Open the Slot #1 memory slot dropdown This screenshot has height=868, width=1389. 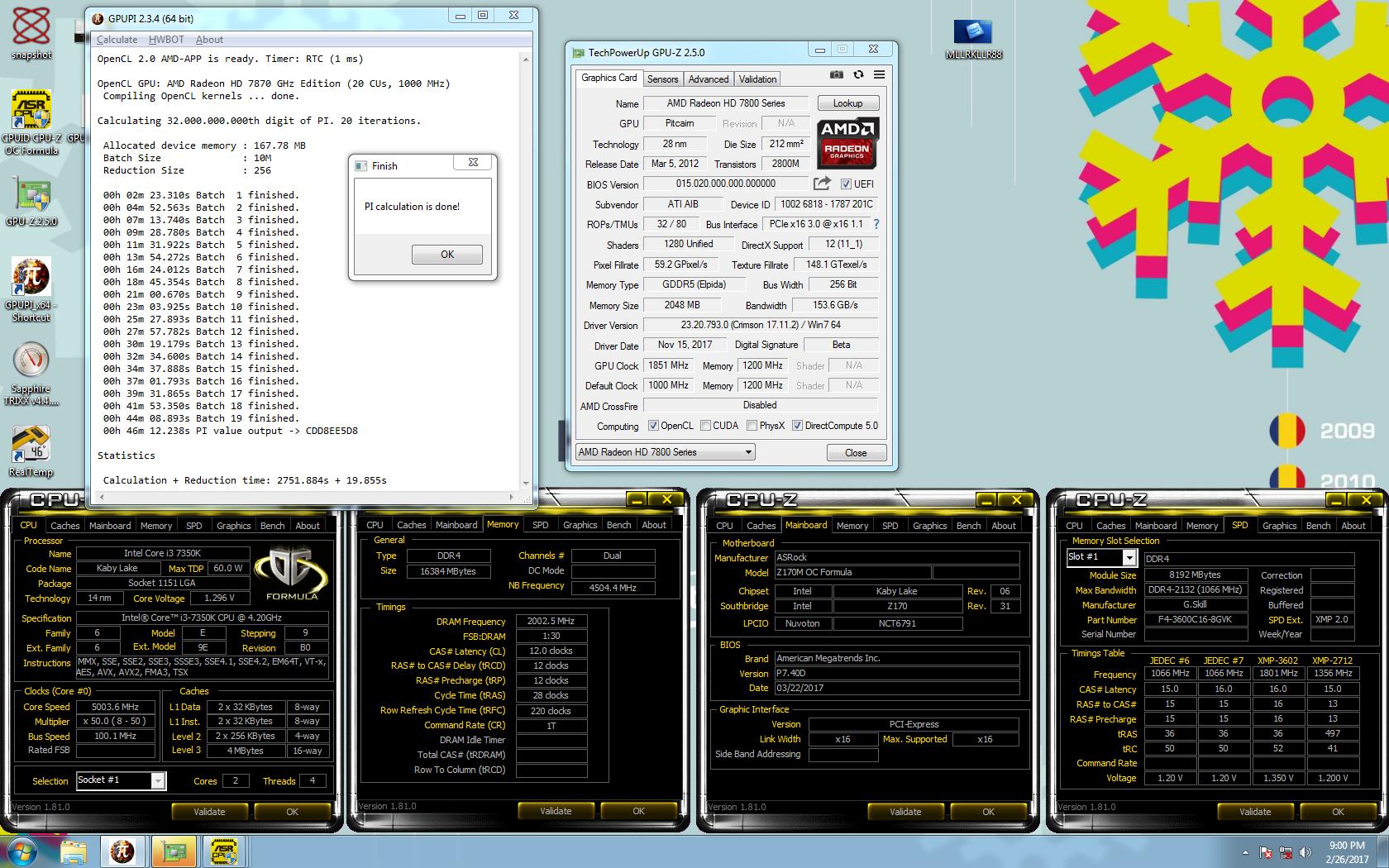1100,558
